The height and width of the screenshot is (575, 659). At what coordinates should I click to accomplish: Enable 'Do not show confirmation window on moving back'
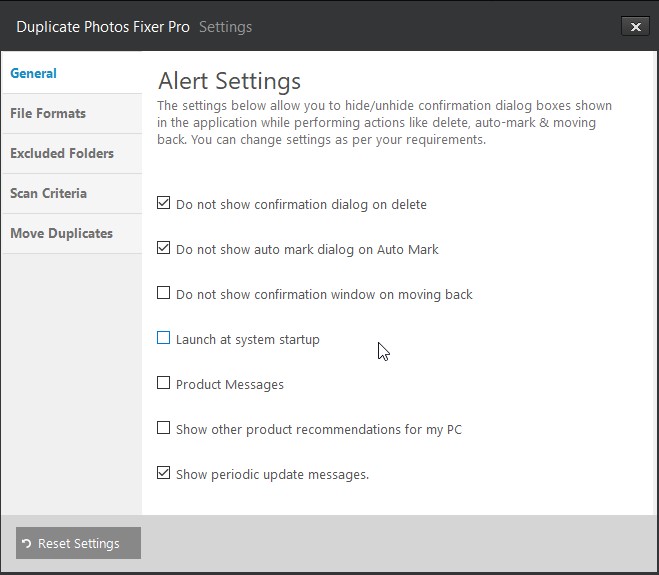tap(164, 294)
